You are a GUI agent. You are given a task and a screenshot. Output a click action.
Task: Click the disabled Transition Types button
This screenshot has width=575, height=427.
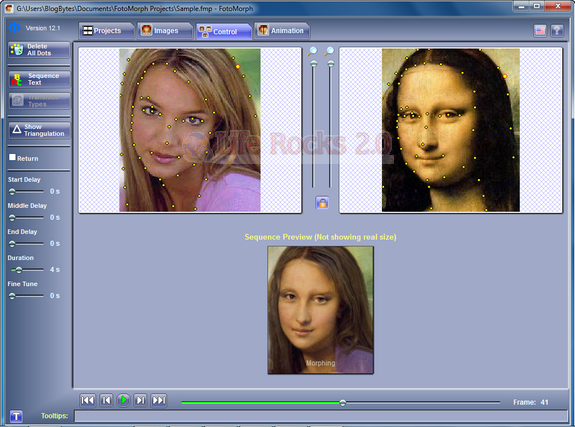[x=39, y=101]
